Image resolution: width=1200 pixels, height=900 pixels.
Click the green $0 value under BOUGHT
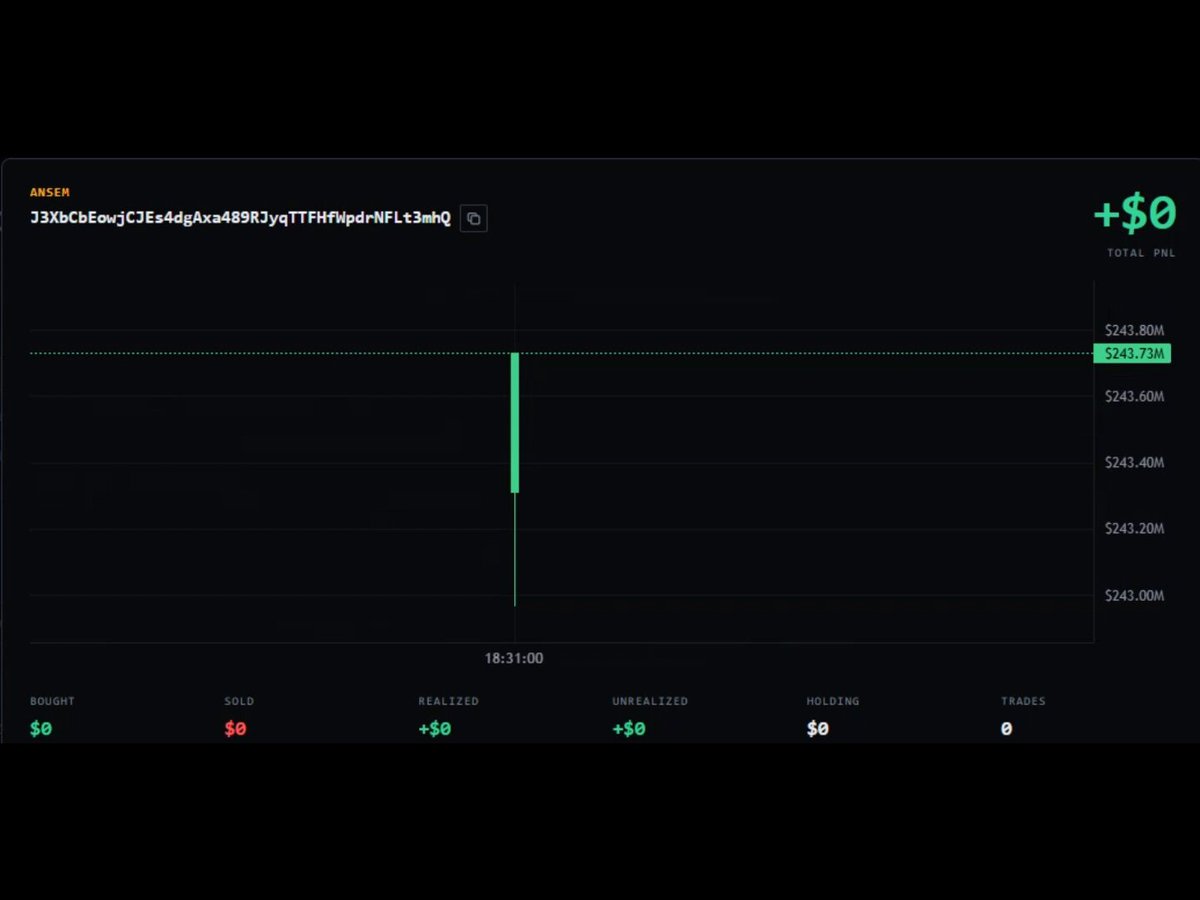pyautogui.click(x=41, y=729)
